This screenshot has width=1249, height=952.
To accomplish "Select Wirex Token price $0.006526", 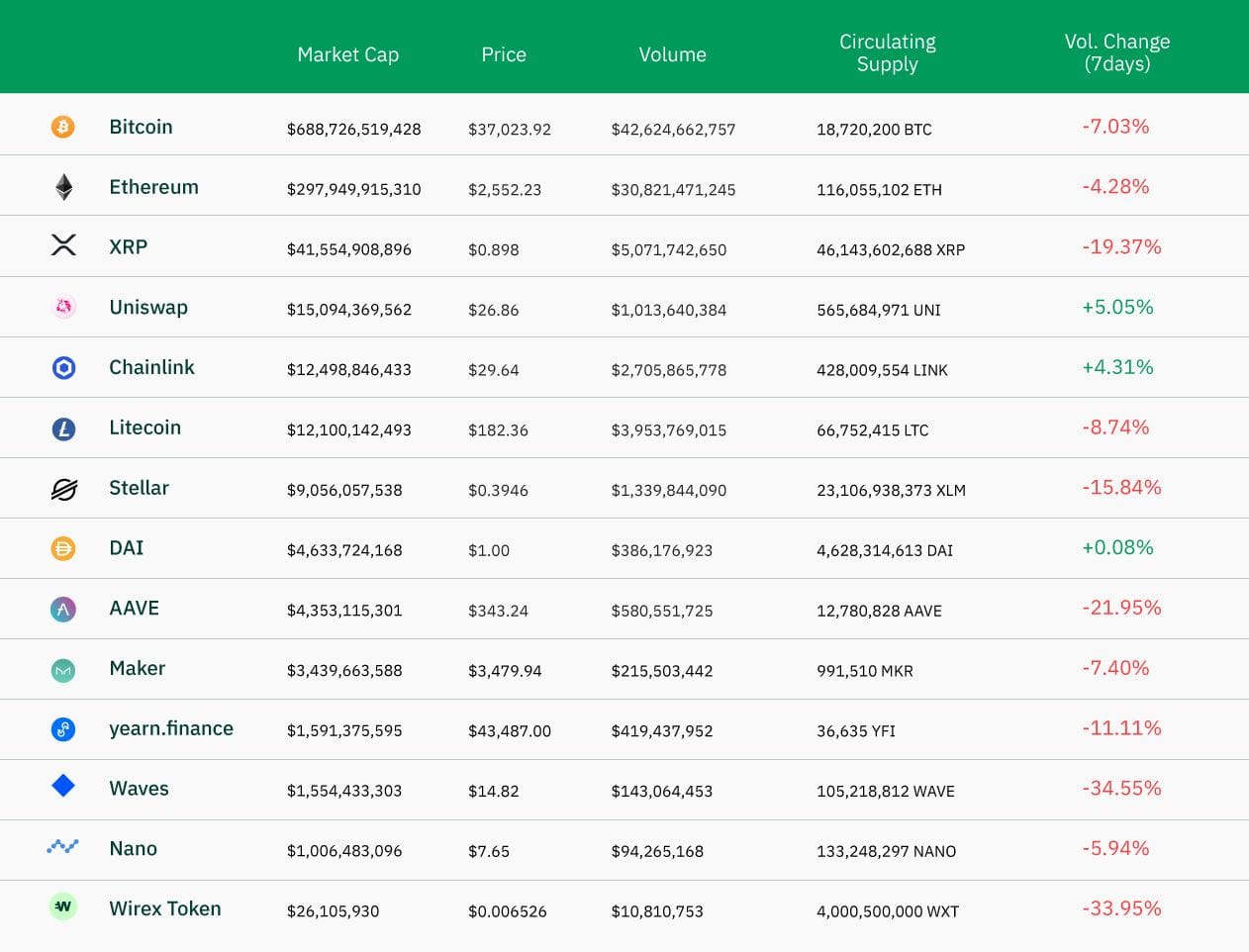I will 507,911.
